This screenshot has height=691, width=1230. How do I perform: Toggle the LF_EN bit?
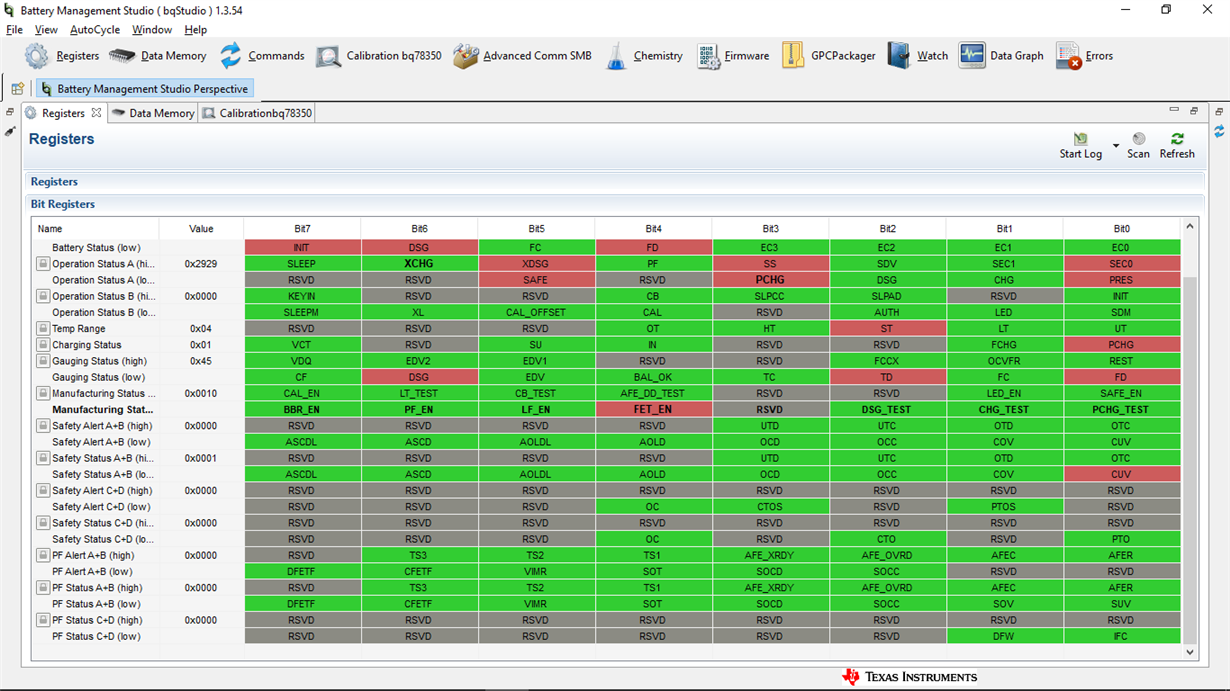pos(535,409)
